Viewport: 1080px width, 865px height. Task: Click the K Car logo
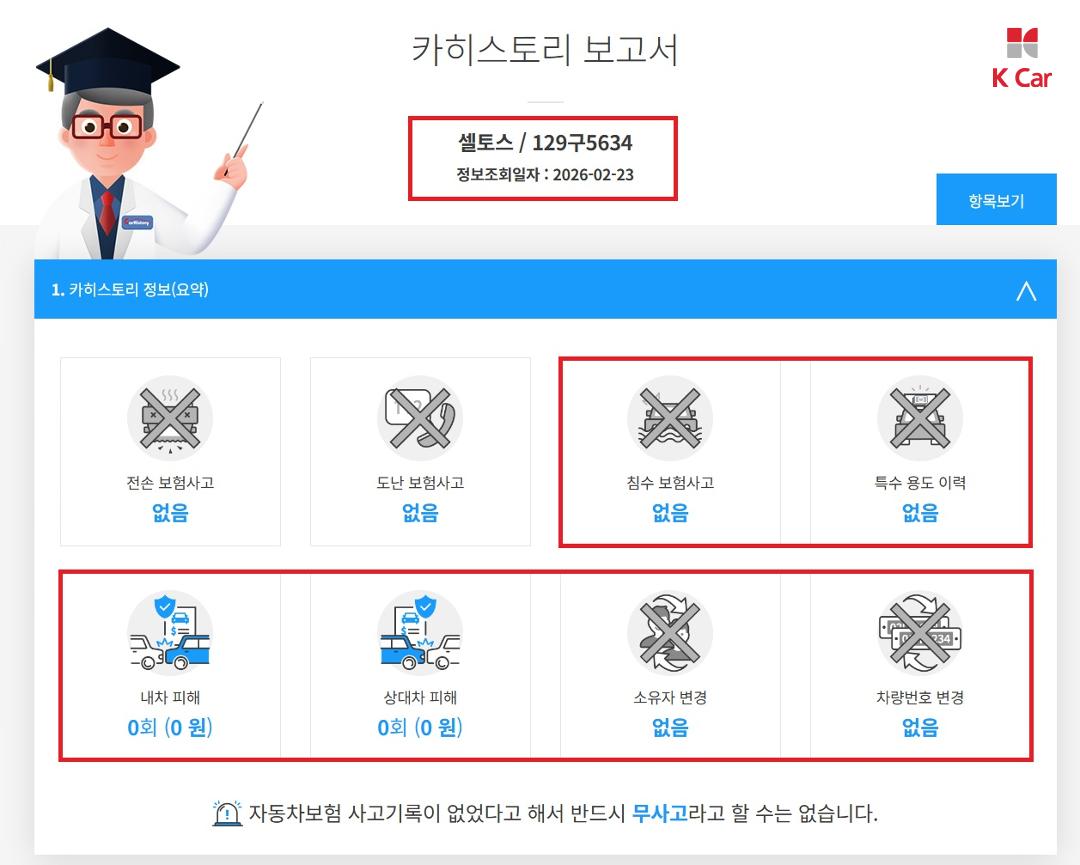click(1022, 59)
